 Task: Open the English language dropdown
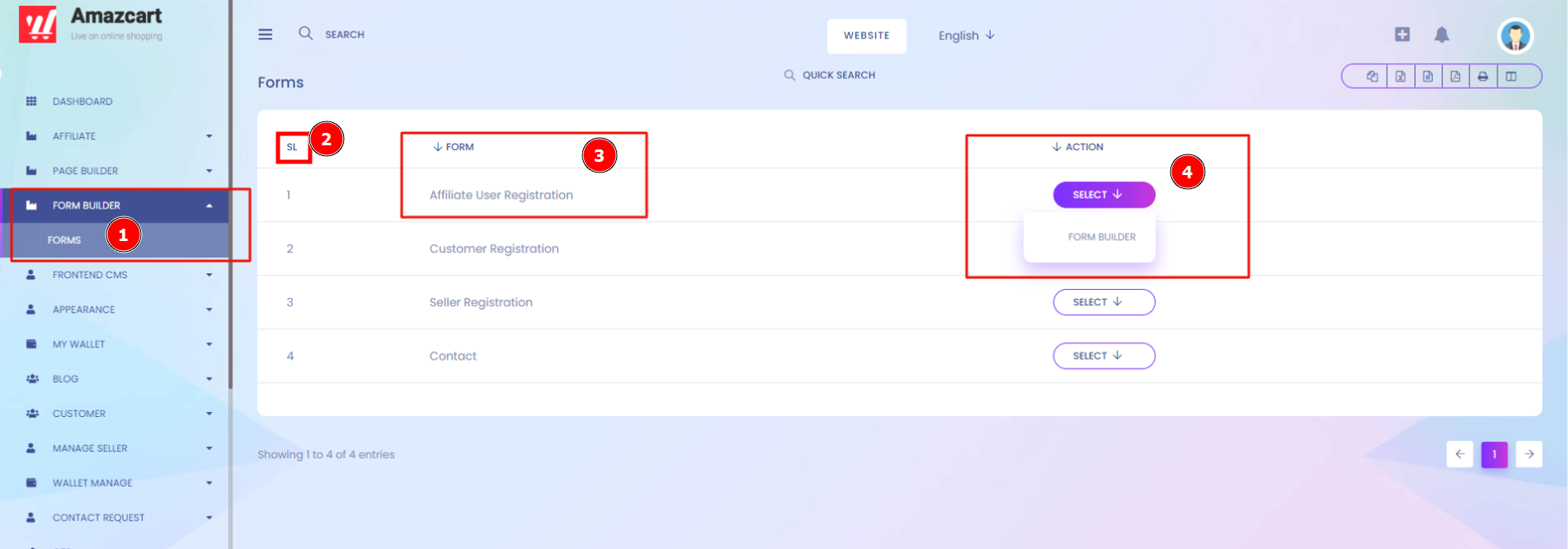pos(967,35)
